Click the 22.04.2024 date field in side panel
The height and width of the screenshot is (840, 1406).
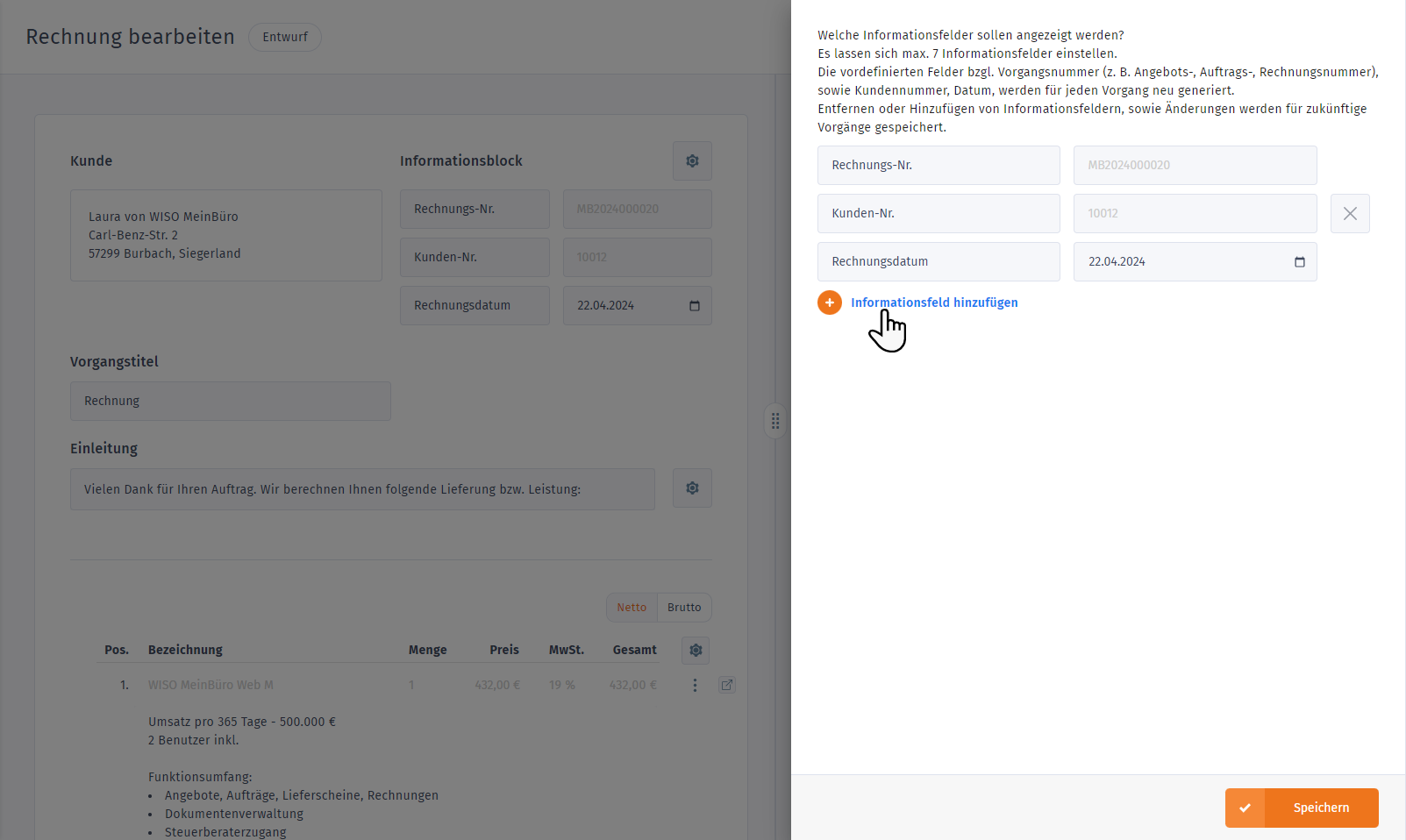click(1195, 261)
